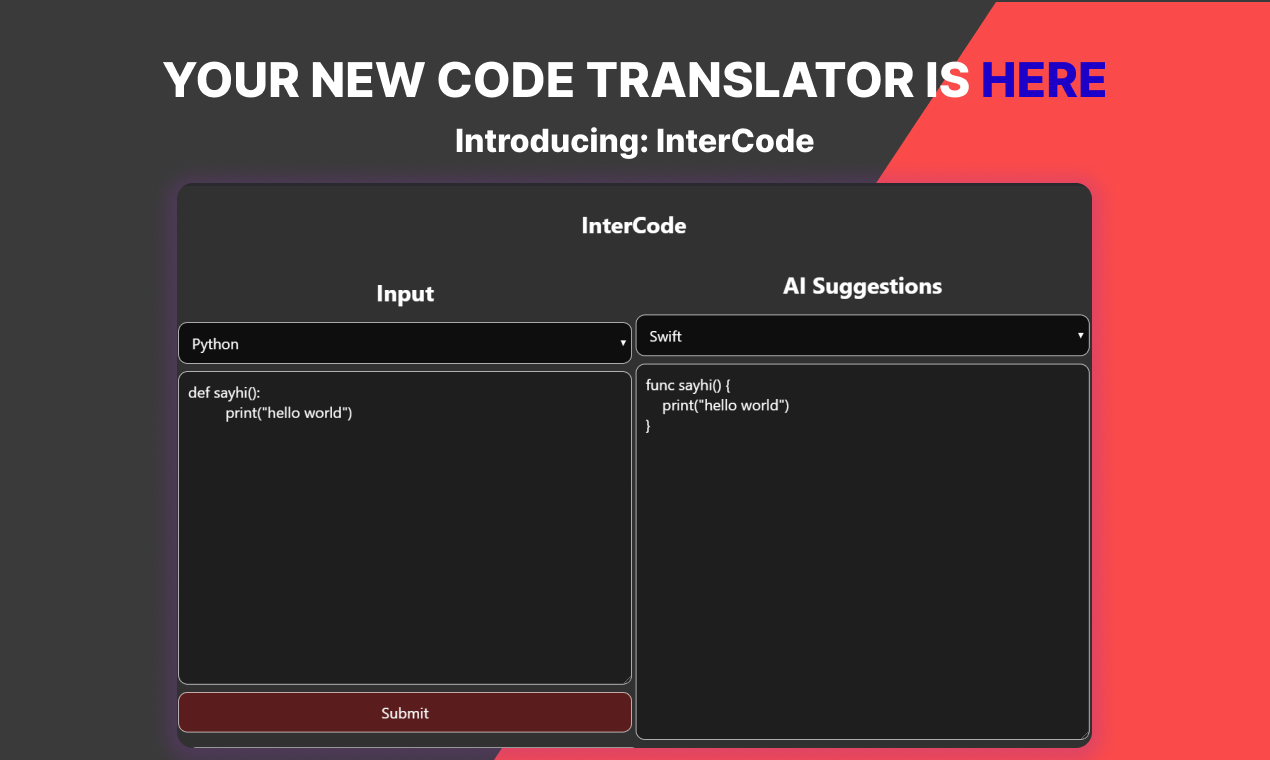Click the AI Suggestions column heading
Viewport: 1270px width, 760px height.
point(862,286)
